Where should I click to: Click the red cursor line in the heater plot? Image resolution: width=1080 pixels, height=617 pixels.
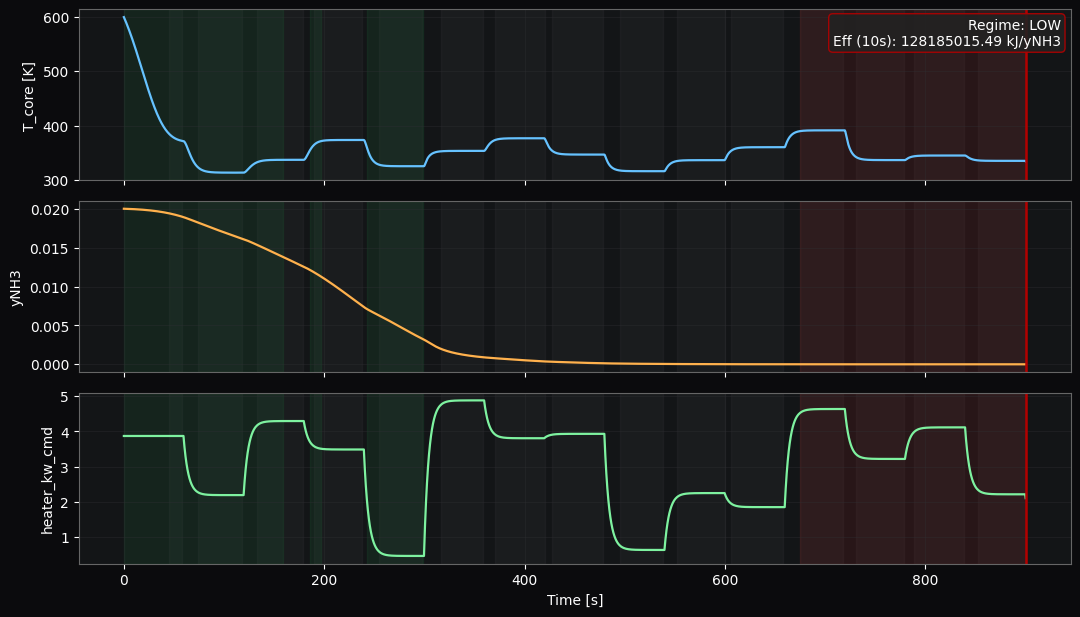1026,480
